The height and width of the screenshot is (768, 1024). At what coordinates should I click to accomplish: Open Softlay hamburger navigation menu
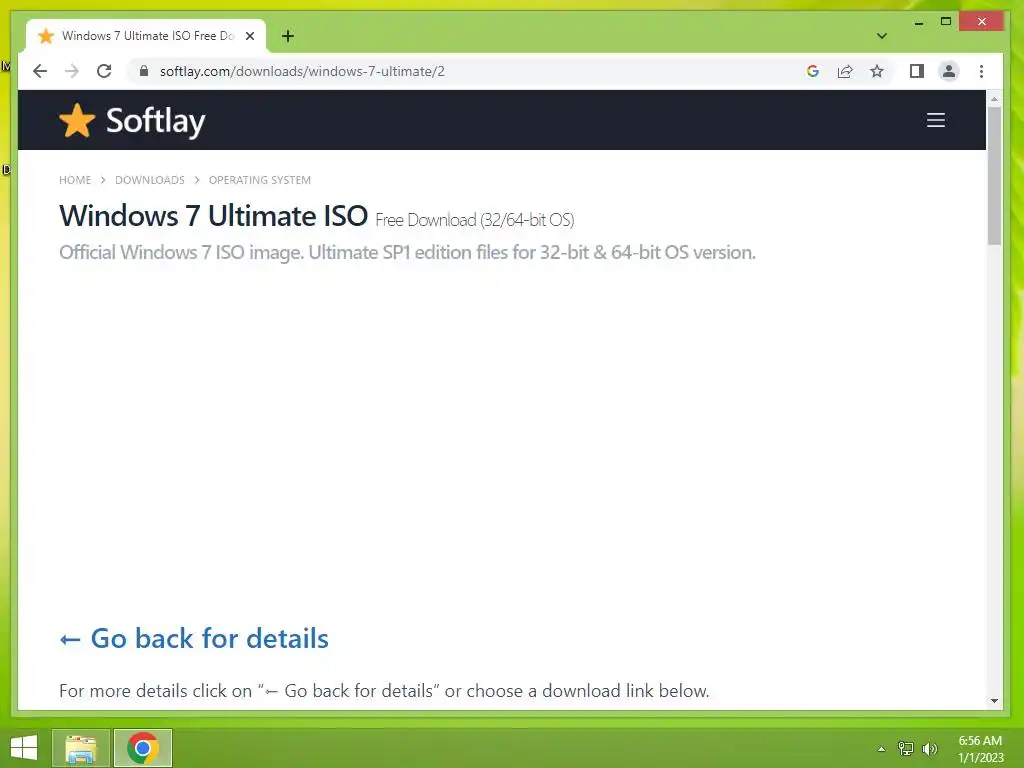[936, 120]
